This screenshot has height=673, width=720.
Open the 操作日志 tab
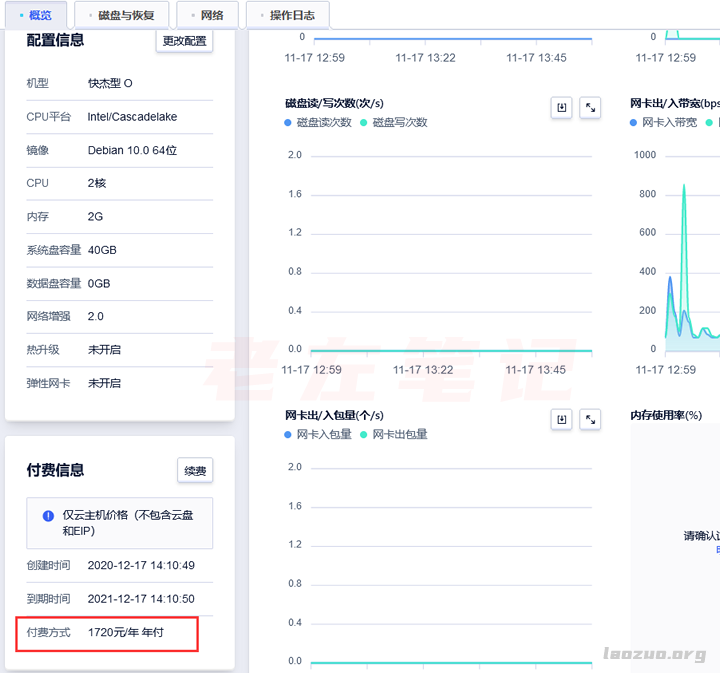click(x=287, y=16)
